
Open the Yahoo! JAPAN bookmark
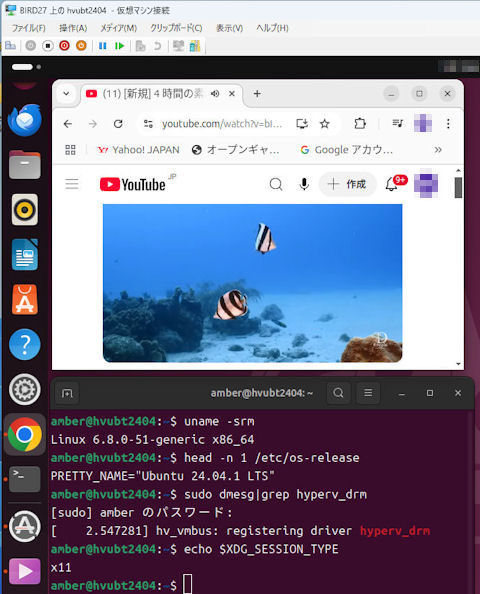coord(139,150)
